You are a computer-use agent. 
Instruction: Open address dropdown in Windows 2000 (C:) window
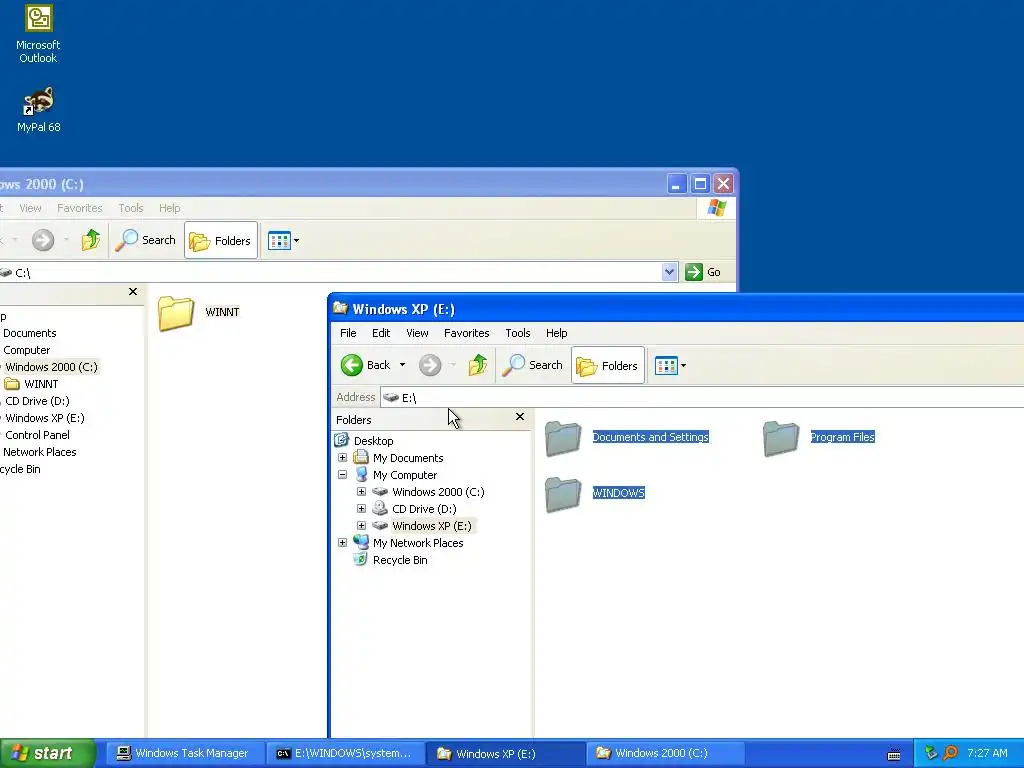tap(669, 272)
